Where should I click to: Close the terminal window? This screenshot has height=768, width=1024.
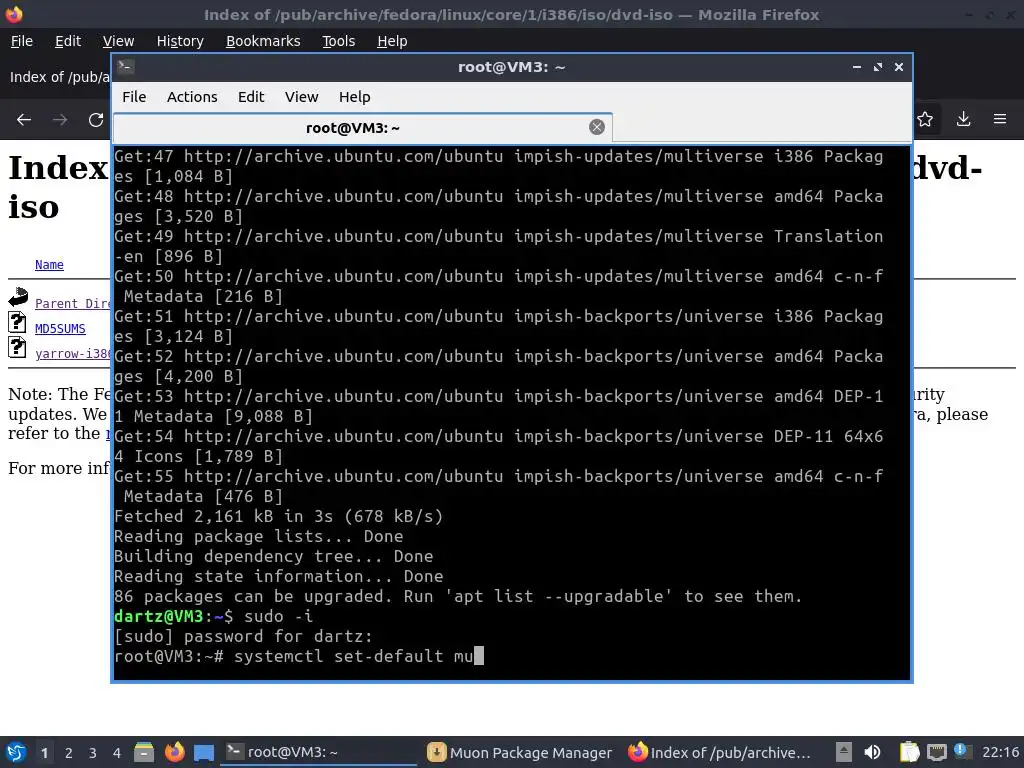pyautogui.click(x=899, y=67)
